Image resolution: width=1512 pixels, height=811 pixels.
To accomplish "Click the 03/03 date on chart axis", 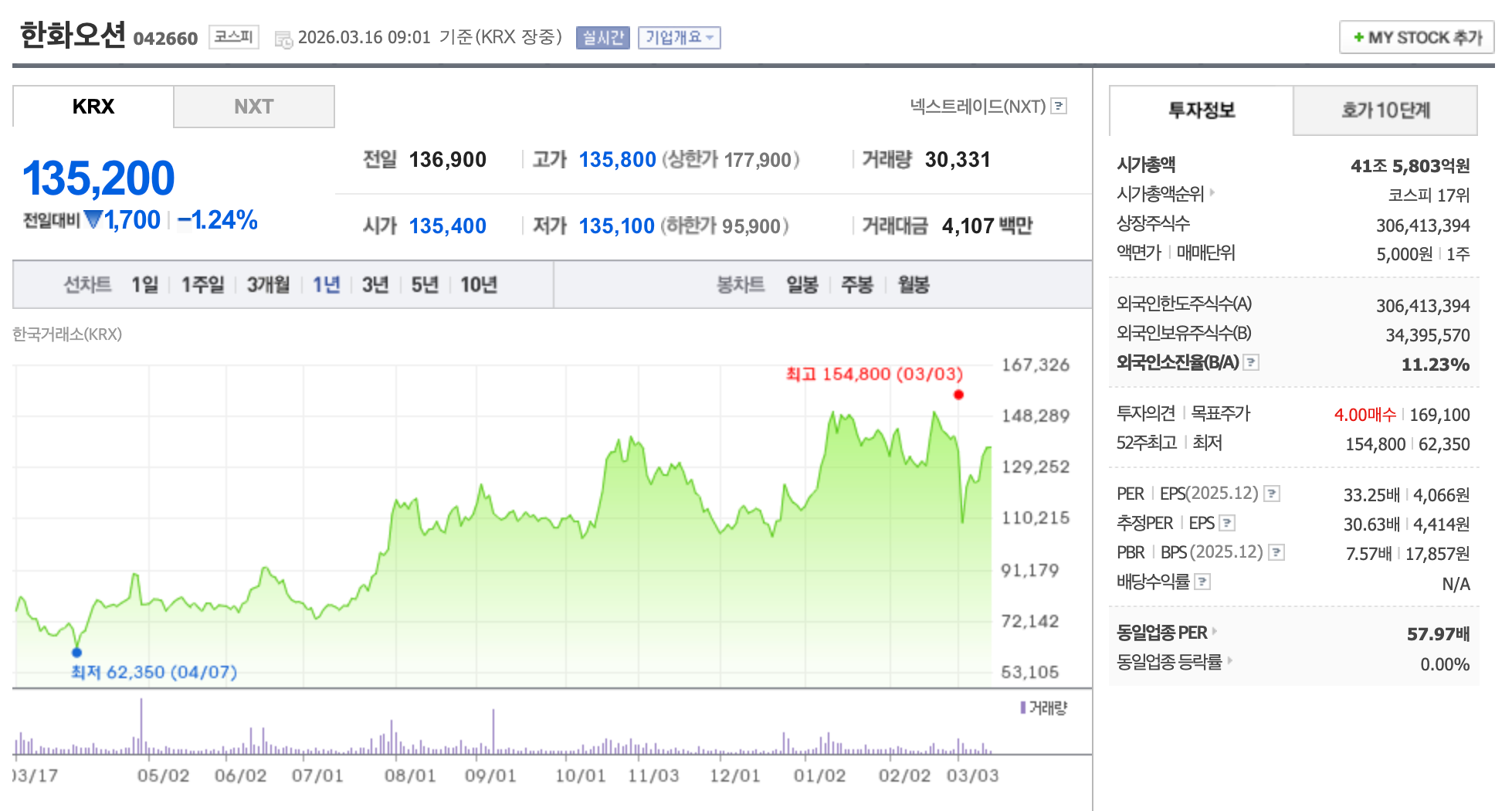I will 973,775.
